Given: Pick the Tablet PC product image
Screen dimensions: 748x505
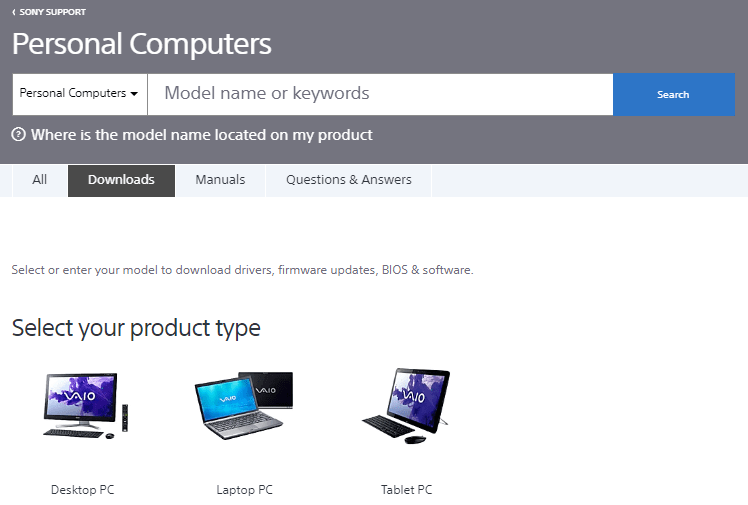Looking at the screenshot, I should 406,405.
